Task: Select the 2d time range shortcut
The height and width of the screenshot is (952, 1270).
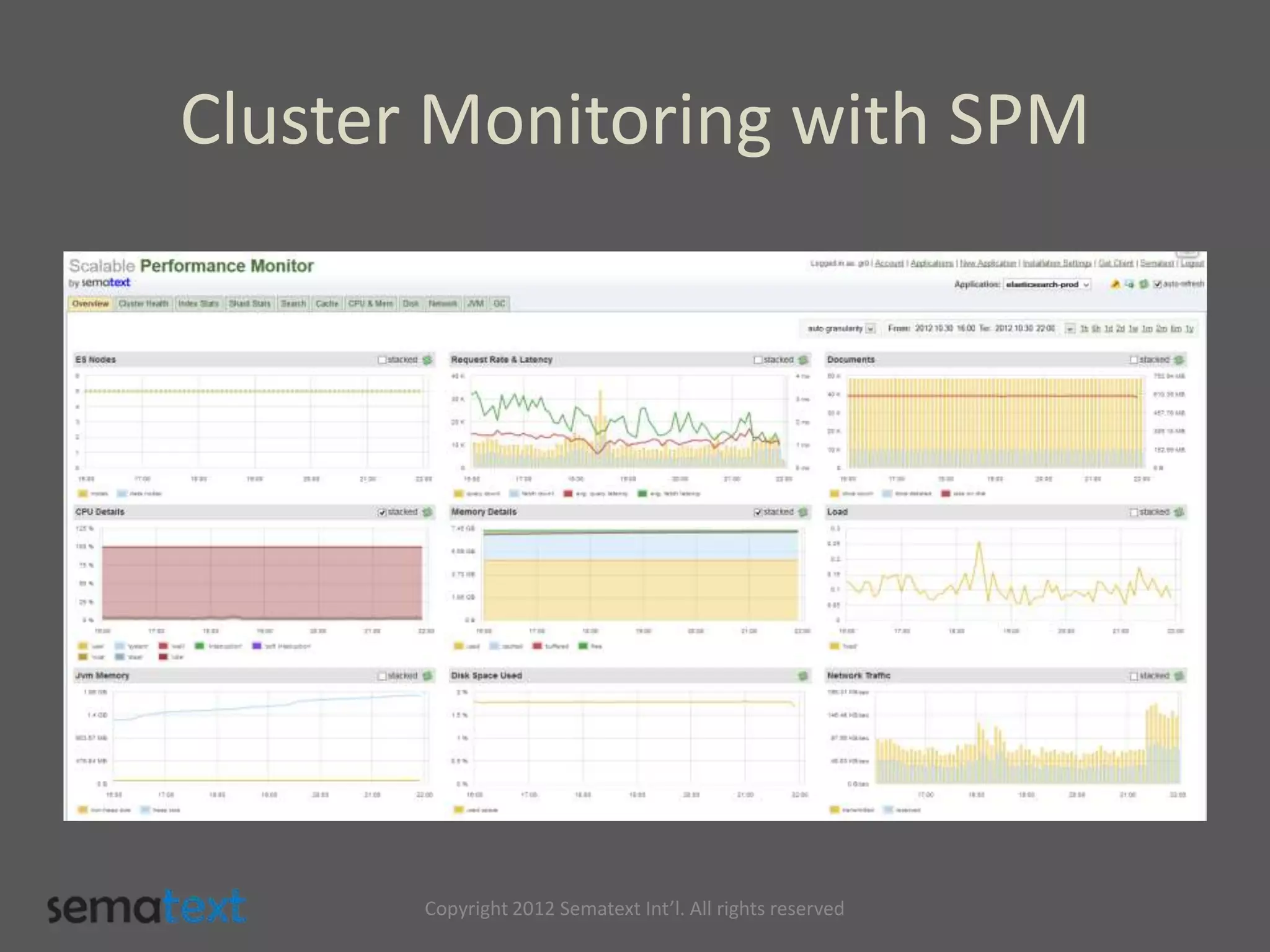Action: [1120, 329]
